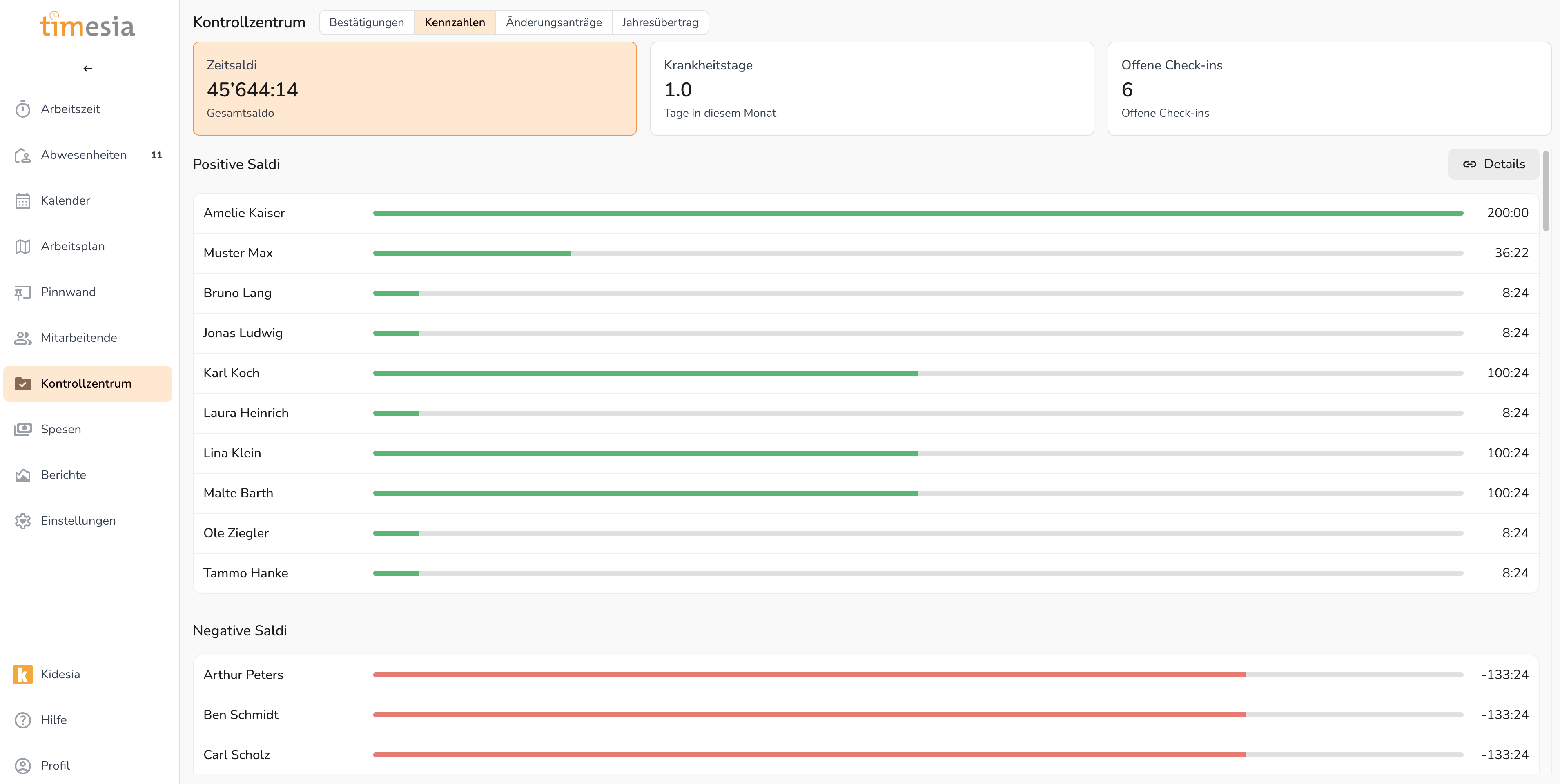Click Amelie Kaiser's green balance bar
This screenshot has height=784, width=1560.
tap(918, 213)
